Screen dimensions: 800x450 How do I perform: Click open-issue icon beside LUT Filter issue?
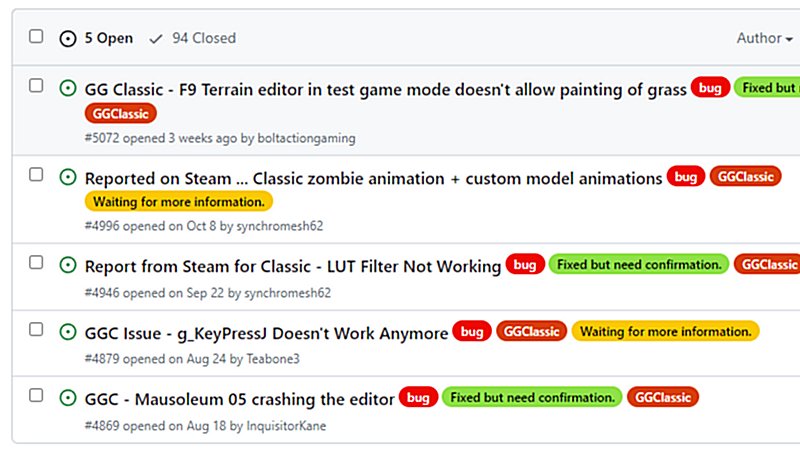pos(68,265)
